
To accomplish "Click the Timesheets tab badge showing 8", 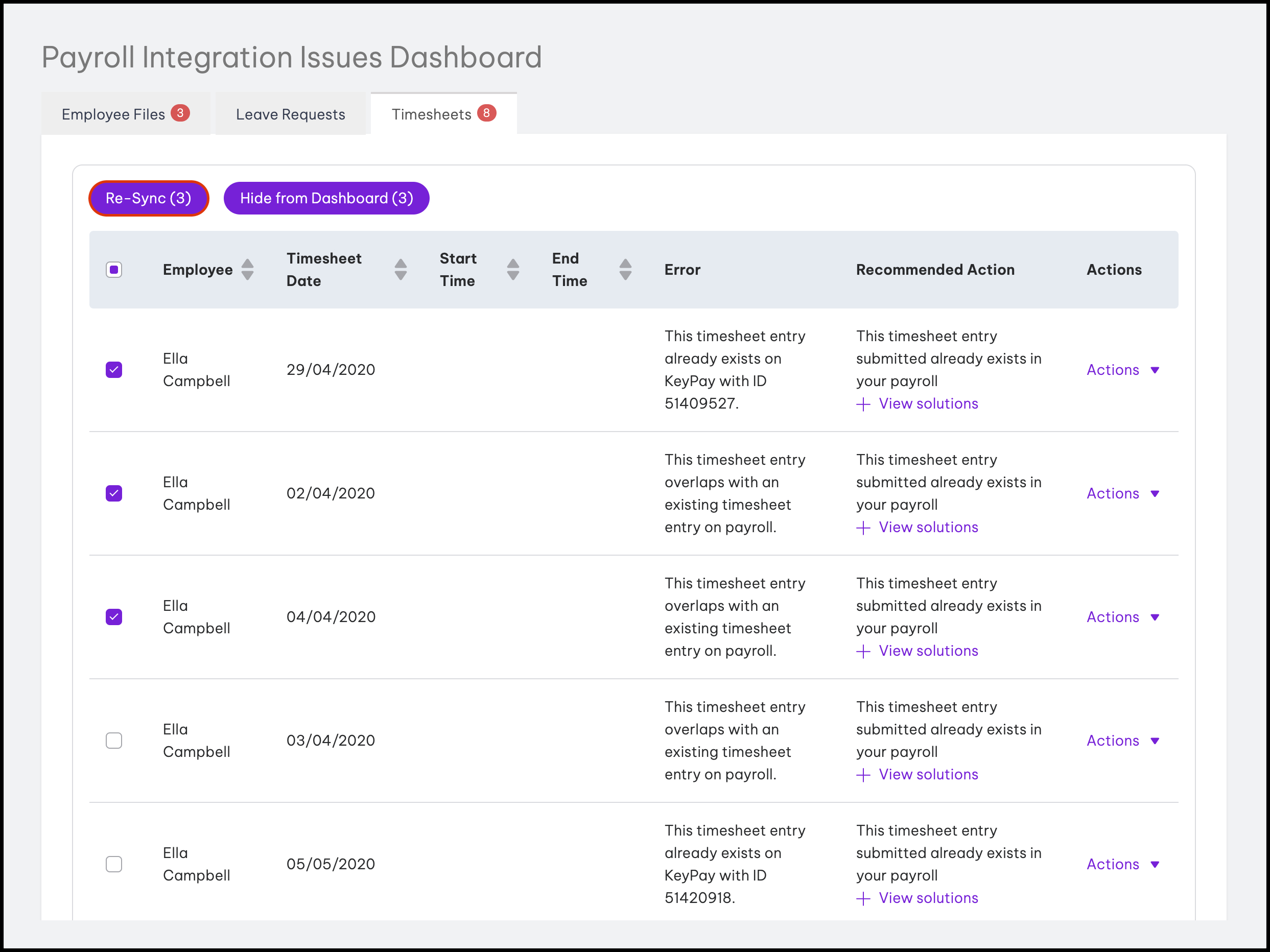I will tap(486, 113).
